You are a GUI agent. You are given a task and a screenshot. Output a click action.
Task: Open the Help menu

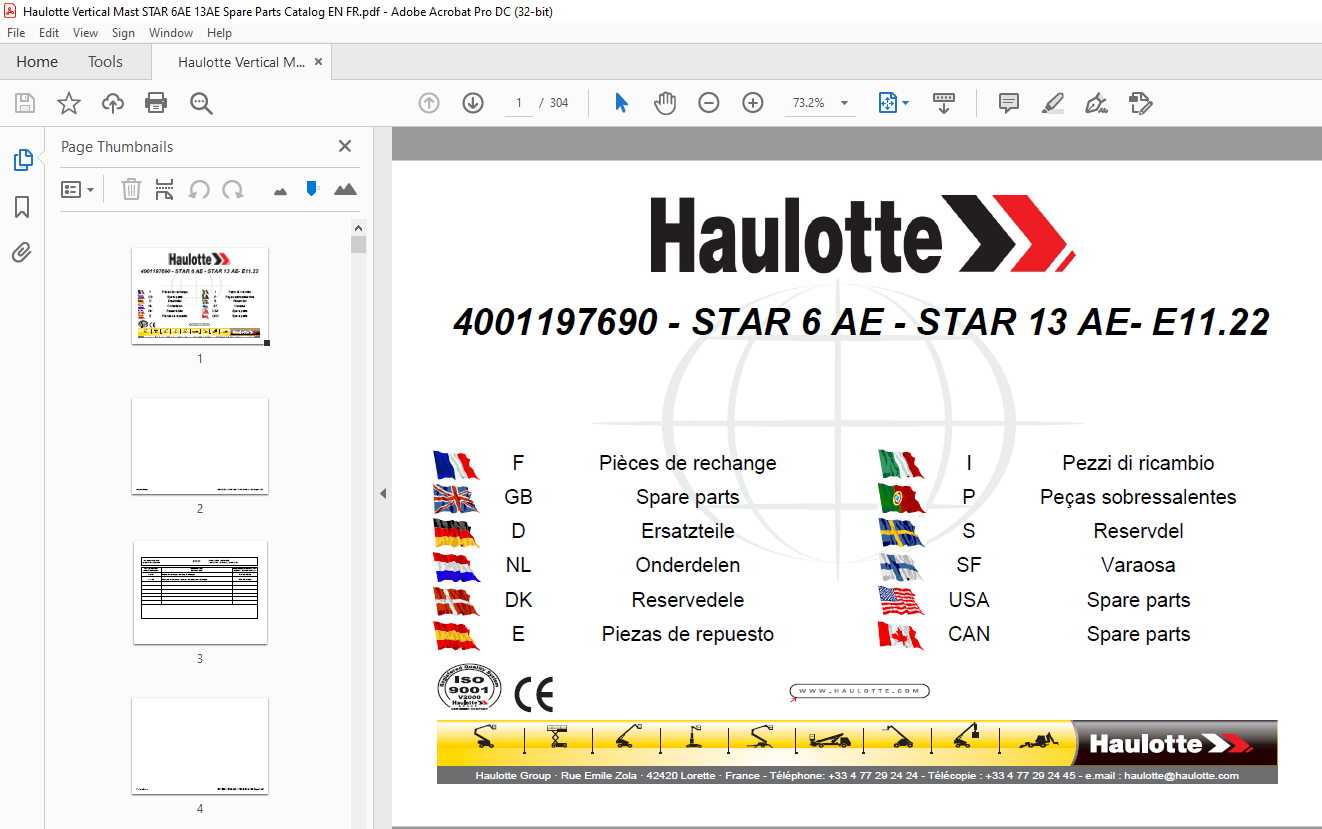tap(219, 33)
